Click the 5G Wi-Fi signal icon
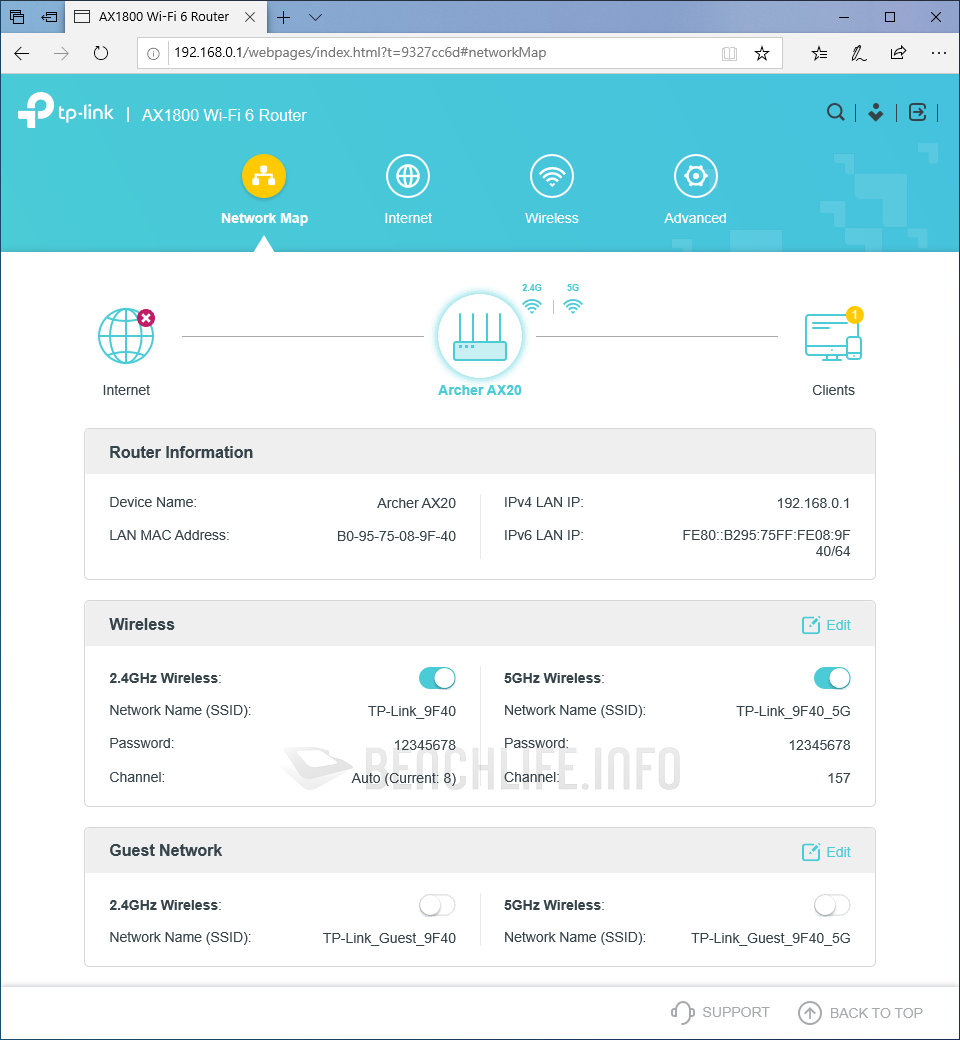This screenshot has height=1040, width=960. (573, 306)
